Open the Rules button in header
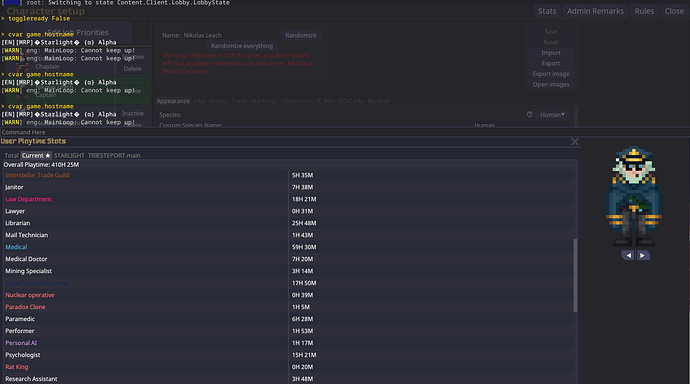This screenshot has height=384, width=690. coord(644,11)
